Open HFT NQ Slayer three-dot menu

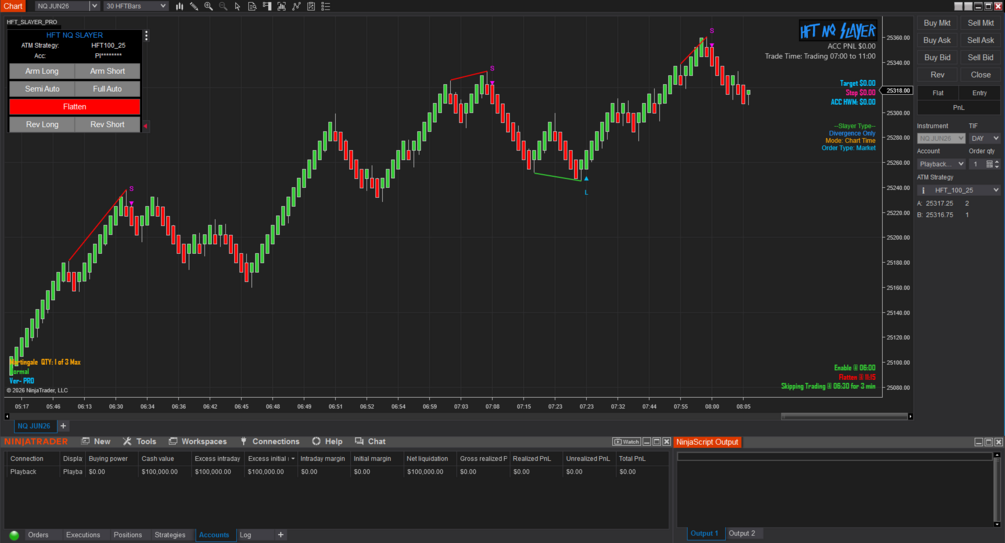[146, 36]
